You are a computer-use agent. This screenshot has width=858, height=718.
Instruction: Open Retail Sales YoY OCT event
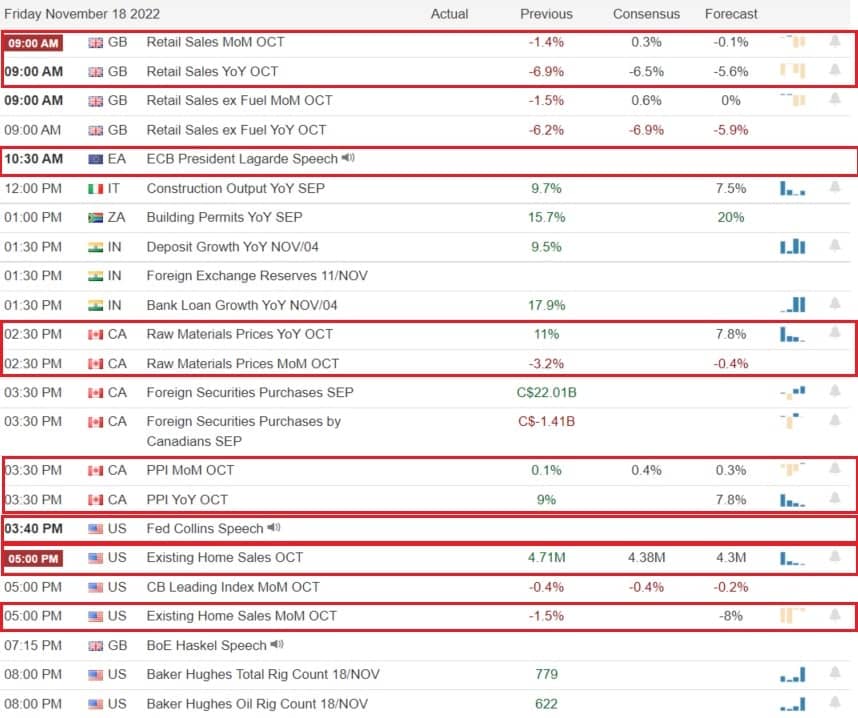pos(212,71)
